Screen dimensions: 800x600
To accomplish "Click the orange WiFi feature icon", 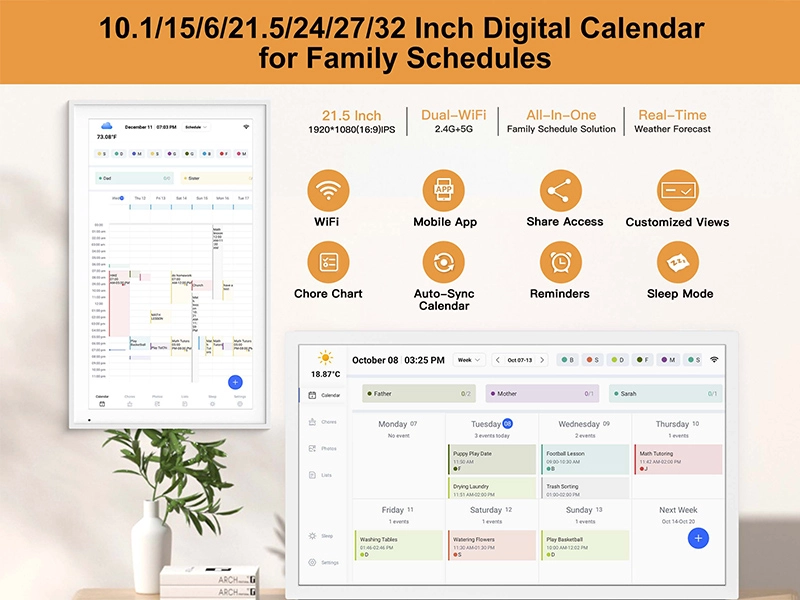I will click(x=328, y=190).
